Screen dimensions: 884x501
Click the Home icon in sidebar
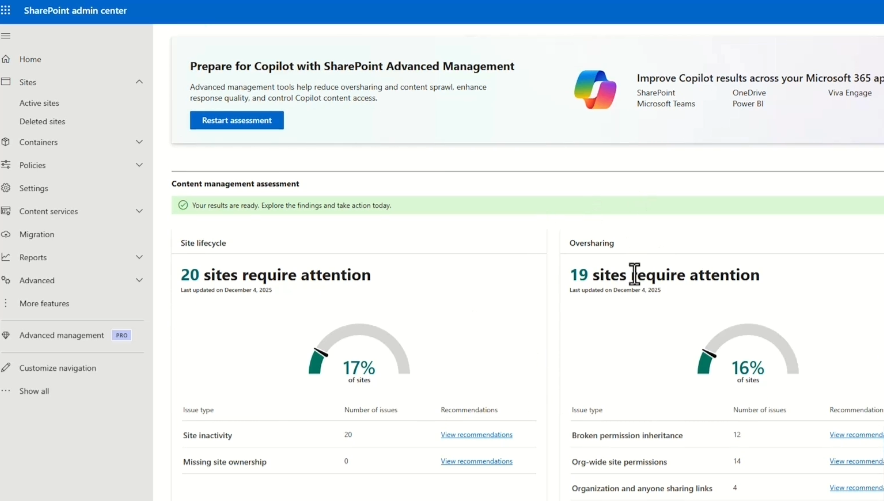pyautogui.click(x=6, y=59)
